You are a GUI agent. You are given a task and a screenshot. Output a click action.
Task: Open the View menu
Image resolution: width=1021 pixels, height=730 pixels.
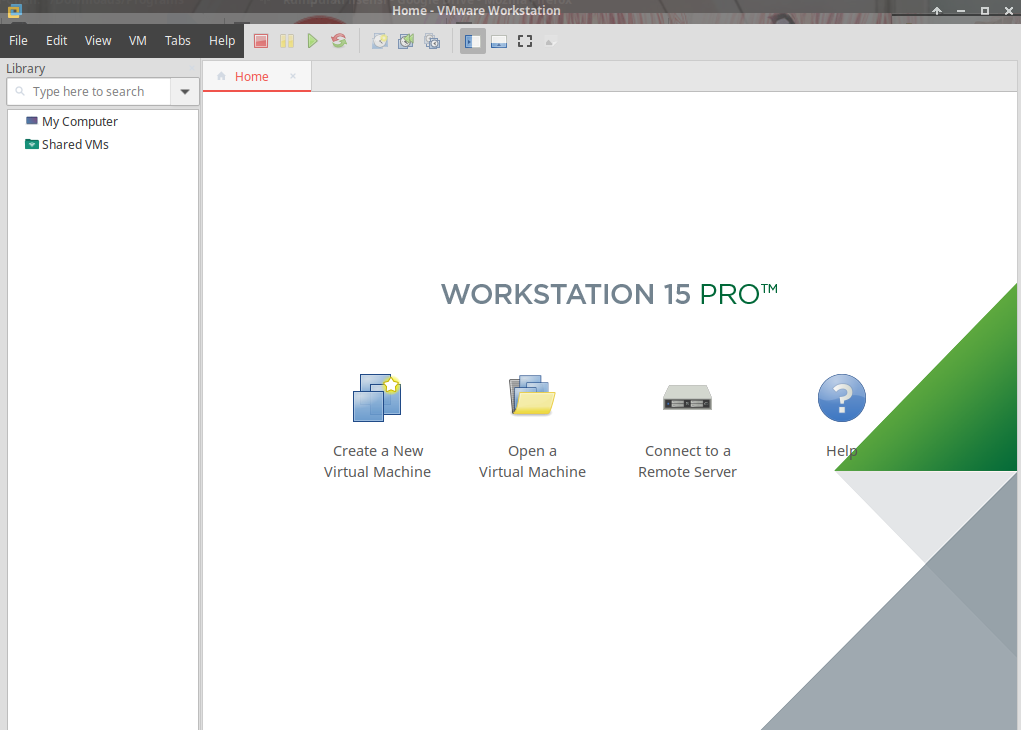[98, 40]
